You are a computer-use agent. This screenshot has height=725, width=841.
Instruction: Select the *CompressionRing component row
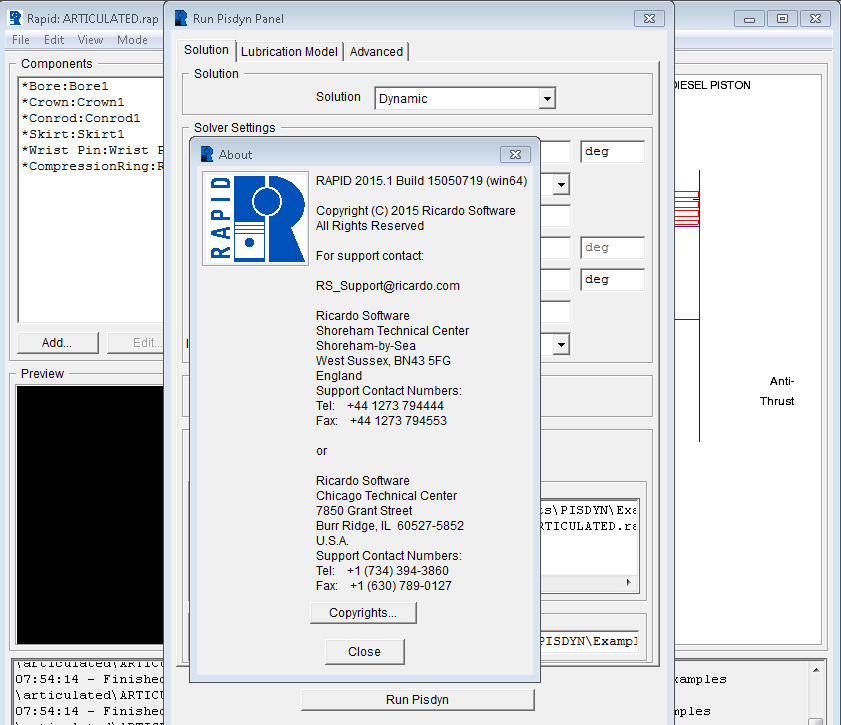[92, 166]
